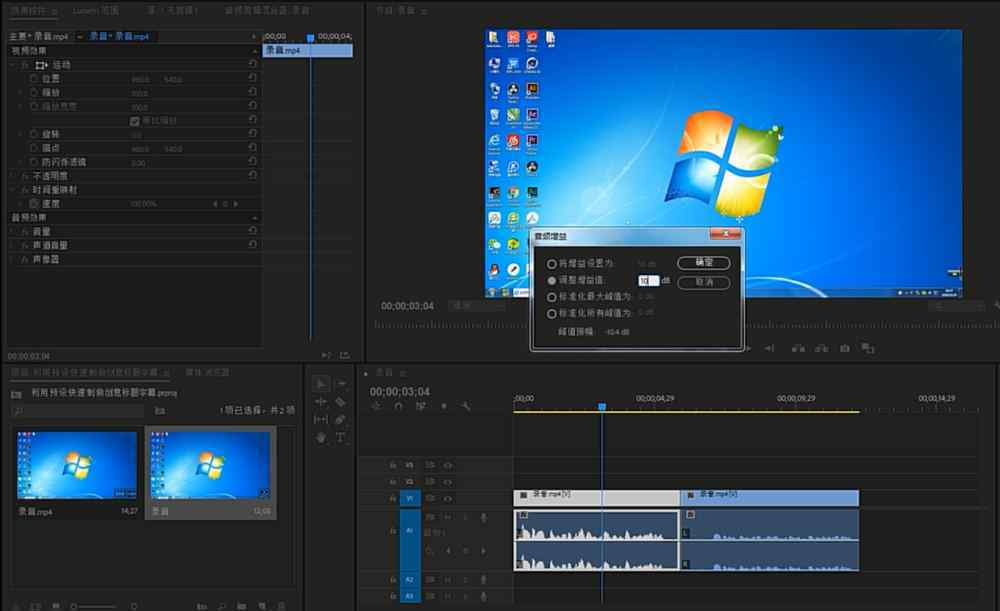Open Program monitor zoom level dropdown

(478, 306)
